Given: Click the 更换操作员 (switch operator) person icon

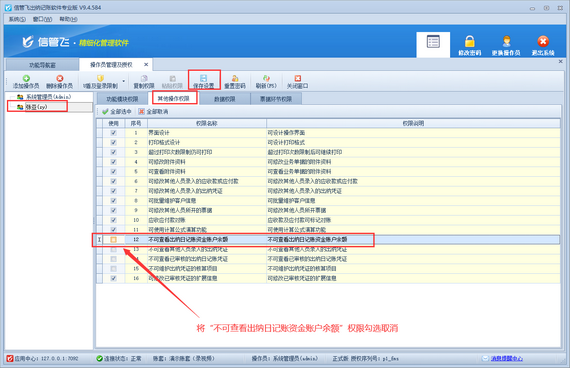Looking at the screenshot, I should tap(506, 41).
